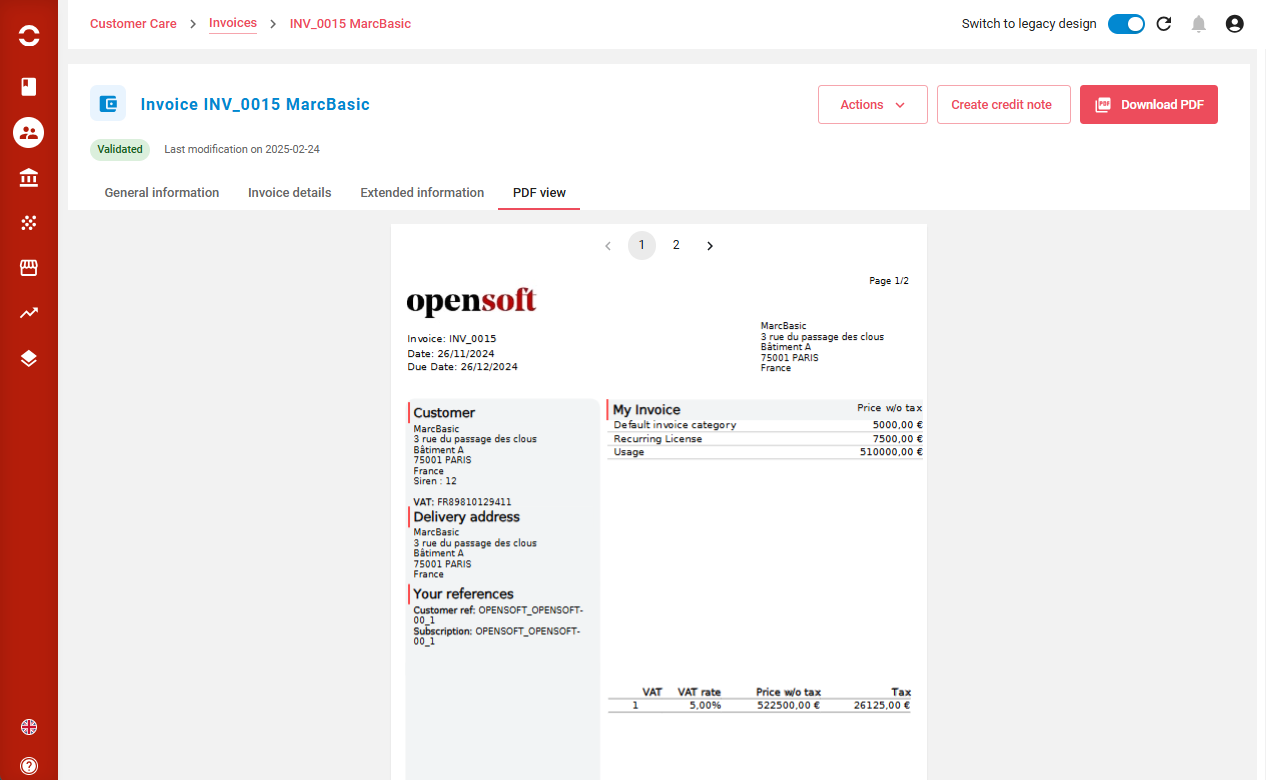The height and width of the screenshot is (780, 1266).
Task: Select PDF page 1
Action: (642, 245)
